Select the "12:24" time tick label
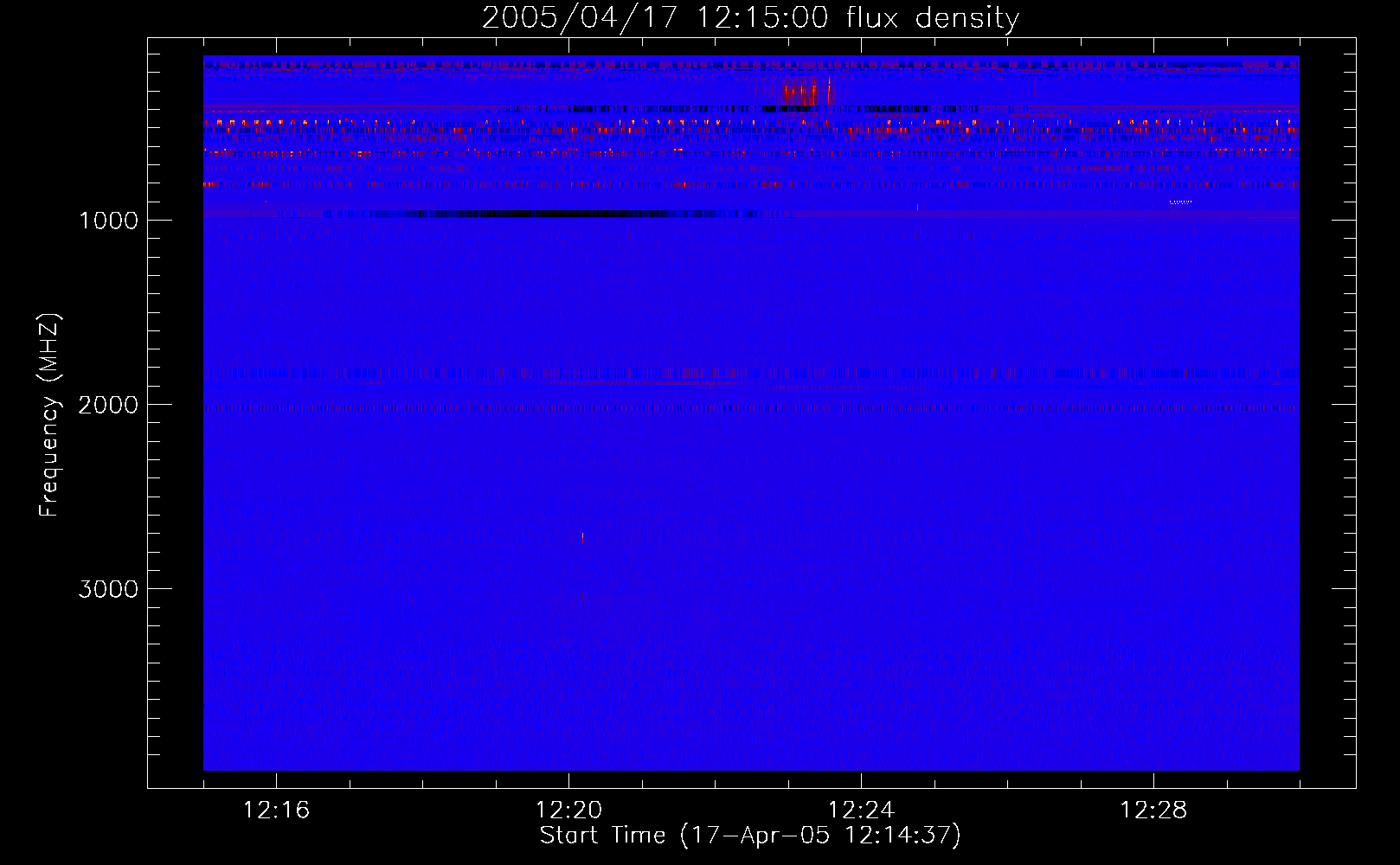Screen dimensions: 1400x865 (861, 810)
